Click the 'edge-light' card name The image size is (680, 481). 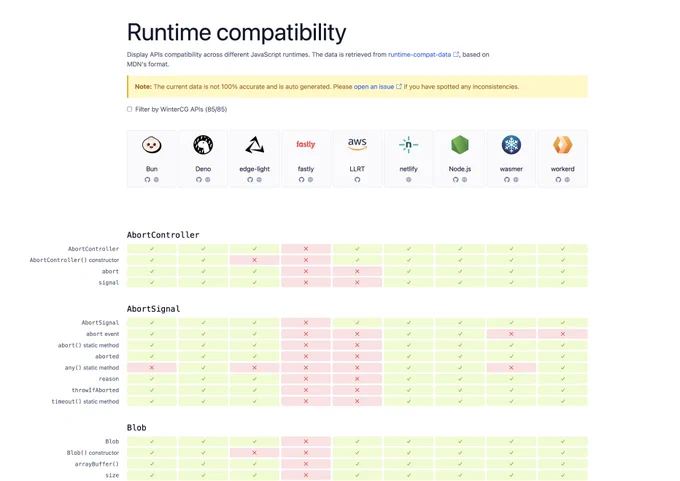pyautogui.click(x=255, y=169)
